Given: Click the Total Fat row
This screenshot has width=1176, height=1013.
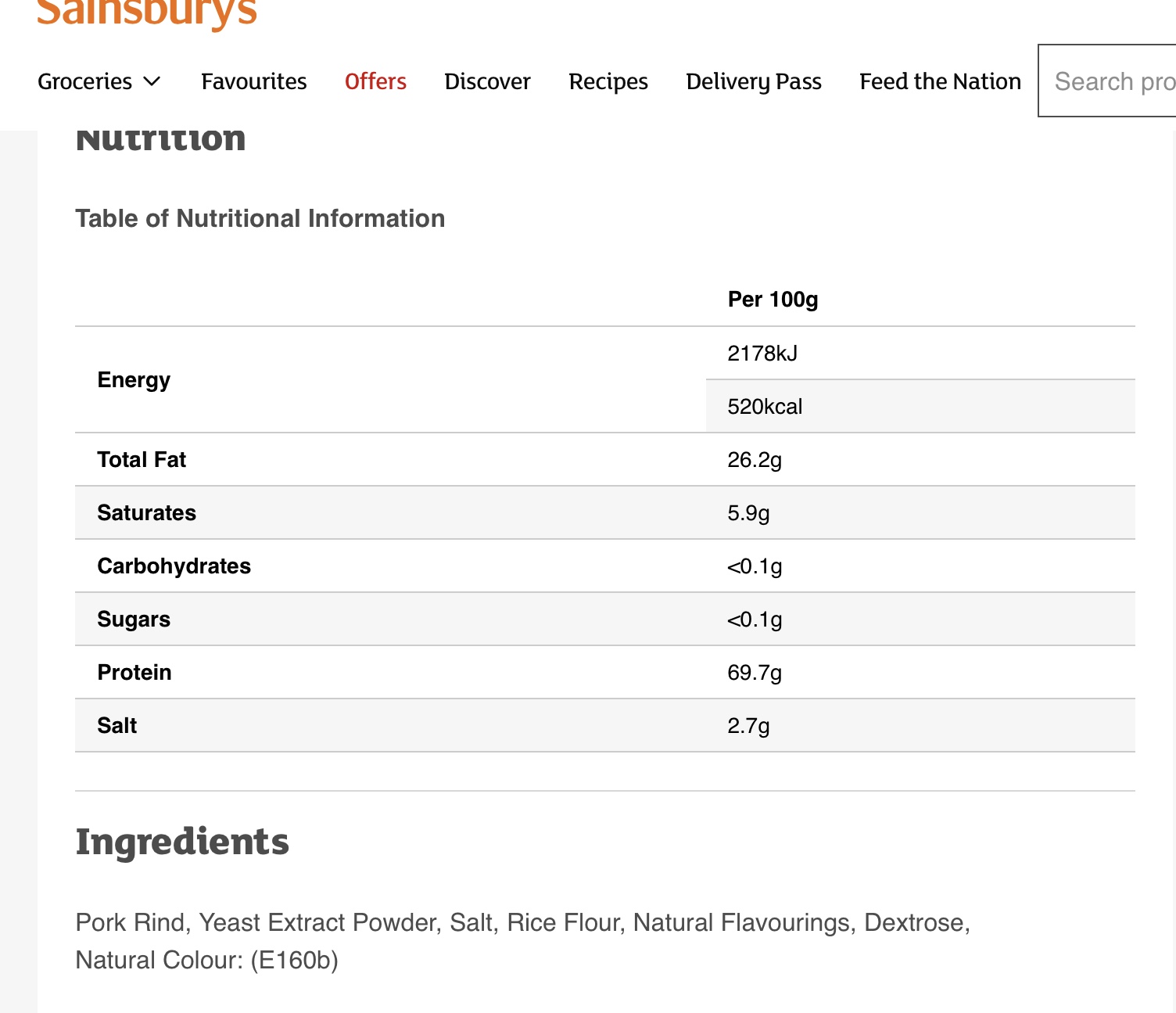Looking at the screenshot, I should (x=605, y=459).
